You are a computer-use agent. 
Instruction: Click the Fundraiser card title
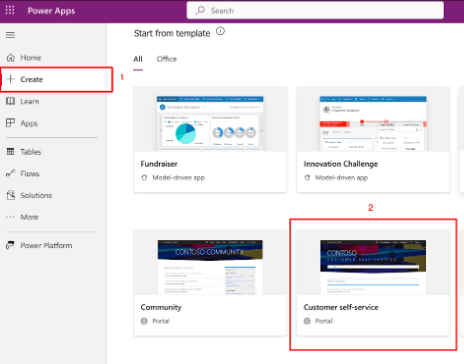pyautogui.click(x=159, y=164)
